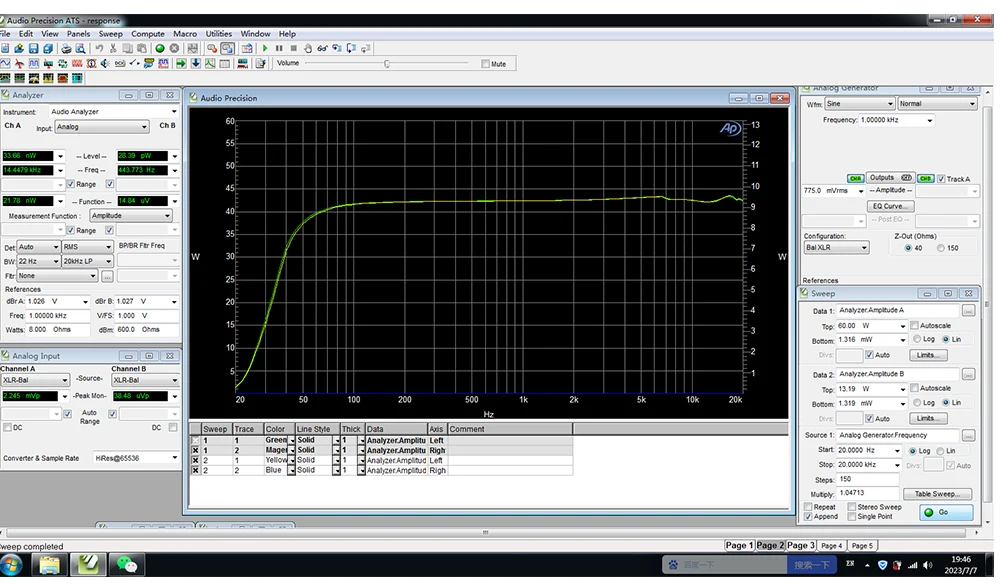Click the eyeglasses icon in toolbar
Viewport: 1000px width, 586px height.
point(322,48)
